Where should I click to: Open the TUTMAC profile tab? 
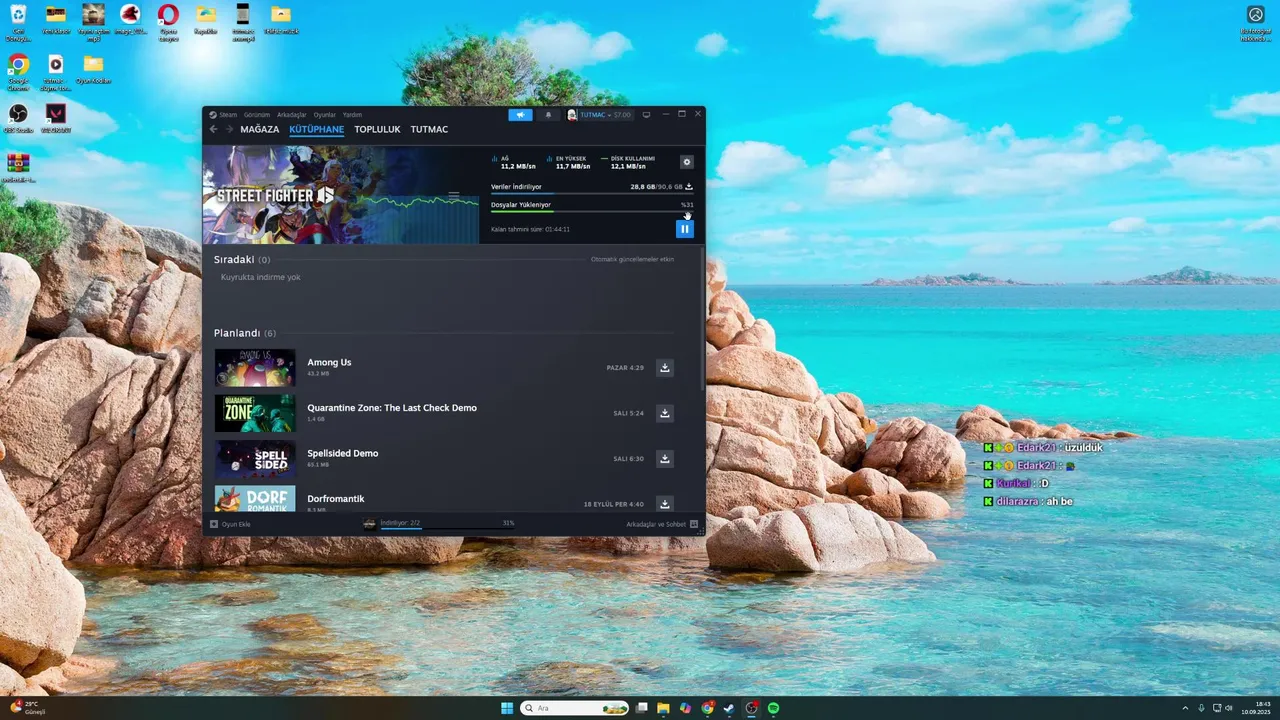coord(429,130)
